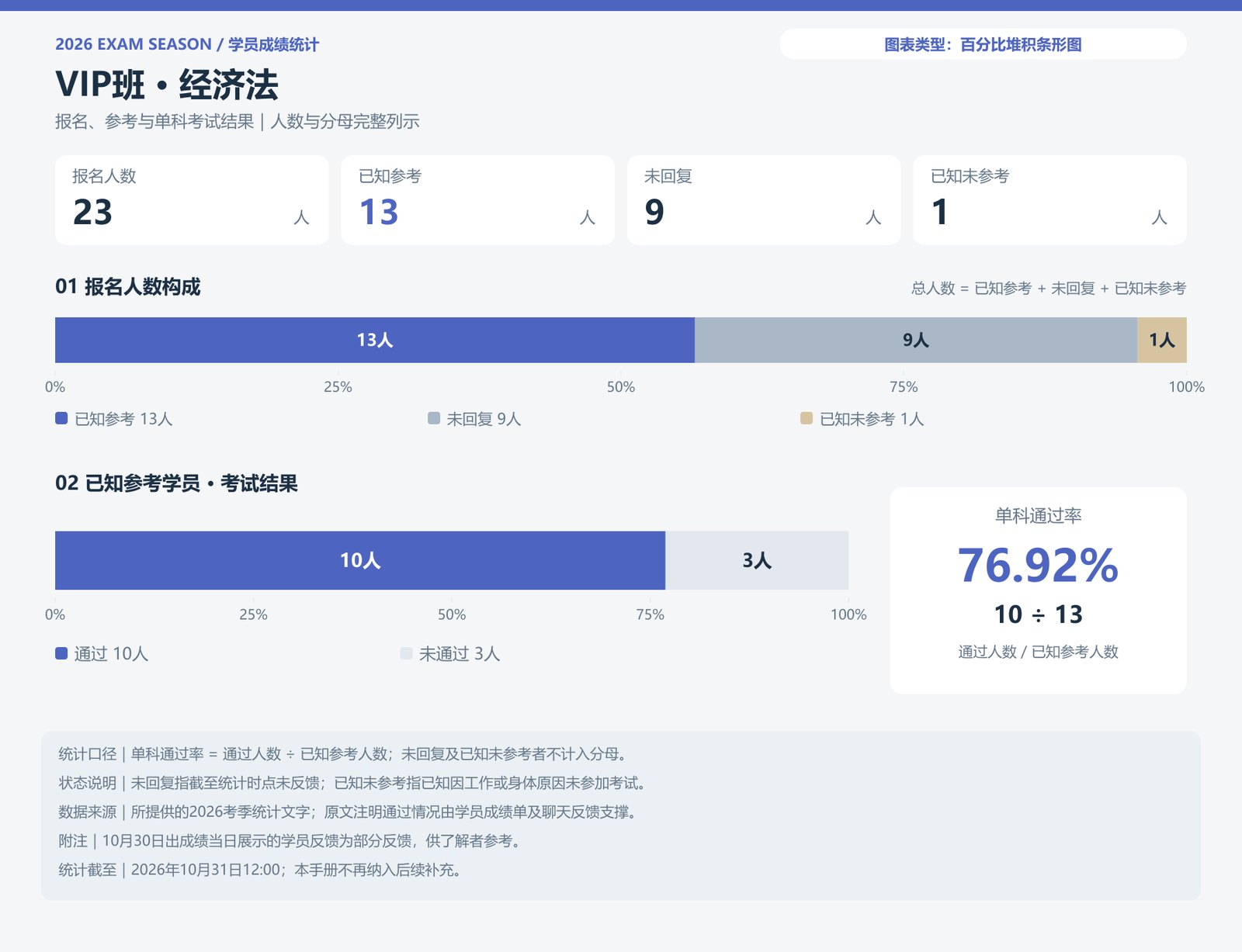1242x952 pixels.
Task: Click the blue 已知参考 13人 legend swatch
Action: click(61, 418)
